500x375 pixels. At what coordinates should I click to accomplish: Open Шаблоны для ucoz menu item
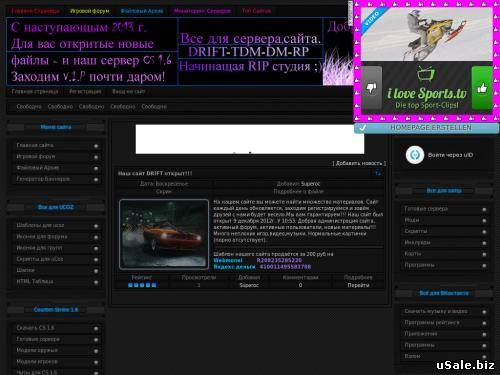coord(40,225)
